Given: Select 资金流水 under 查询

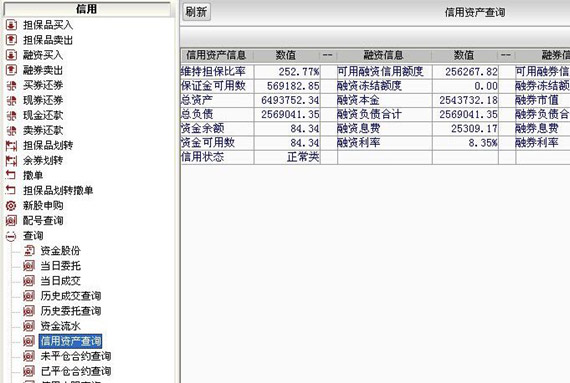Looking at the screenshot, I should coord(60,326).
